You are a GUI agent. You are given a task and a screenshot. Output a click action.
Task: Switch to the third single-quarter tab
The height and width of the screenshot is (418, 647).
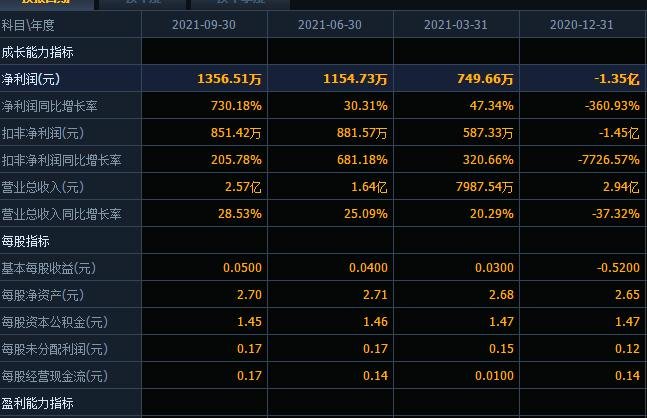point(241,3)
